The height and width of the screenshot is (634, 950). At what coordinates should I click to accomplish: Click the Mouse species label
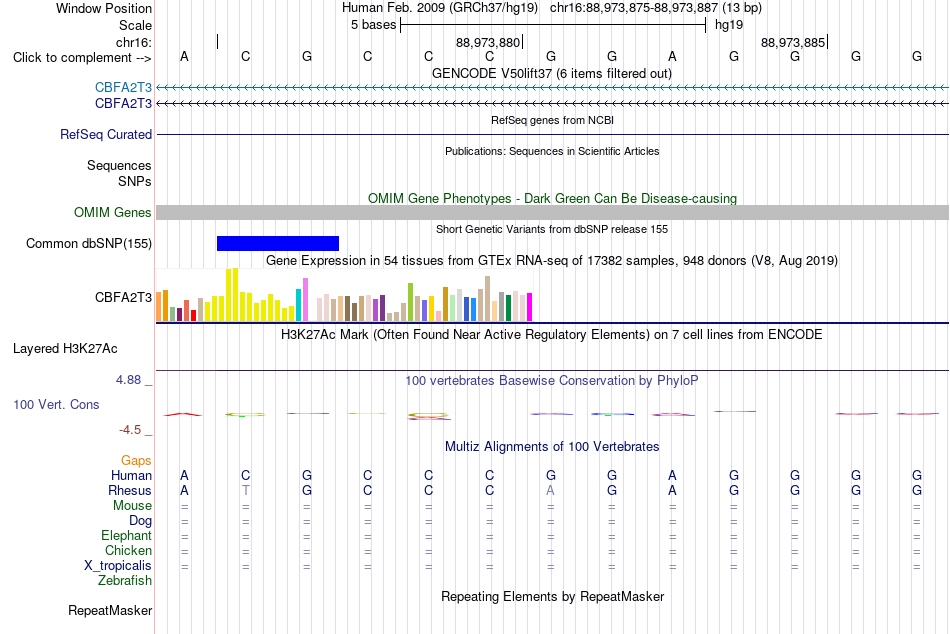click(x=133, y=506)
